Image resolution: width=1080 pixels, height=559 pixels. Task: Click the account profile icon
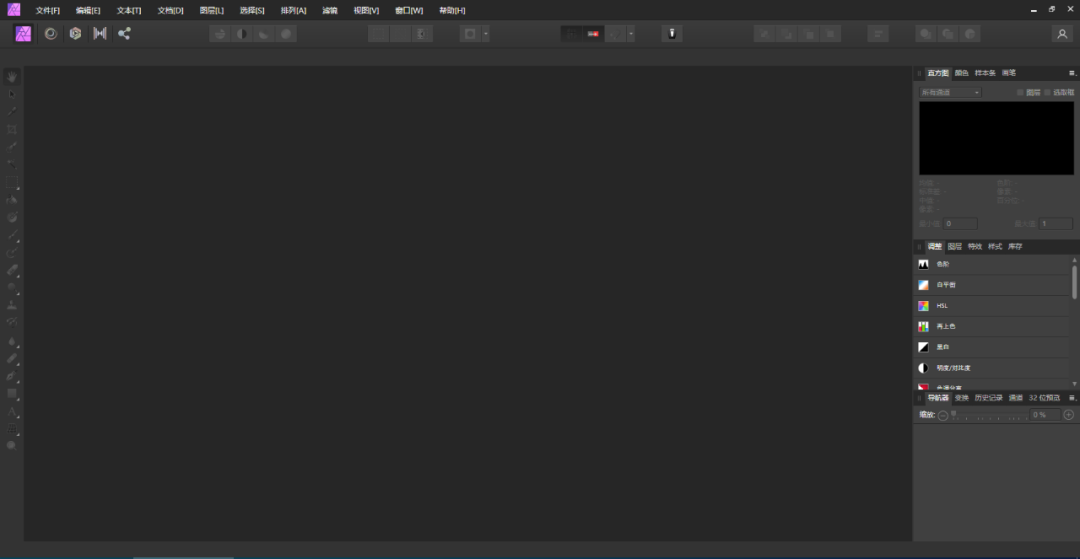click(x=1061, y=34)
